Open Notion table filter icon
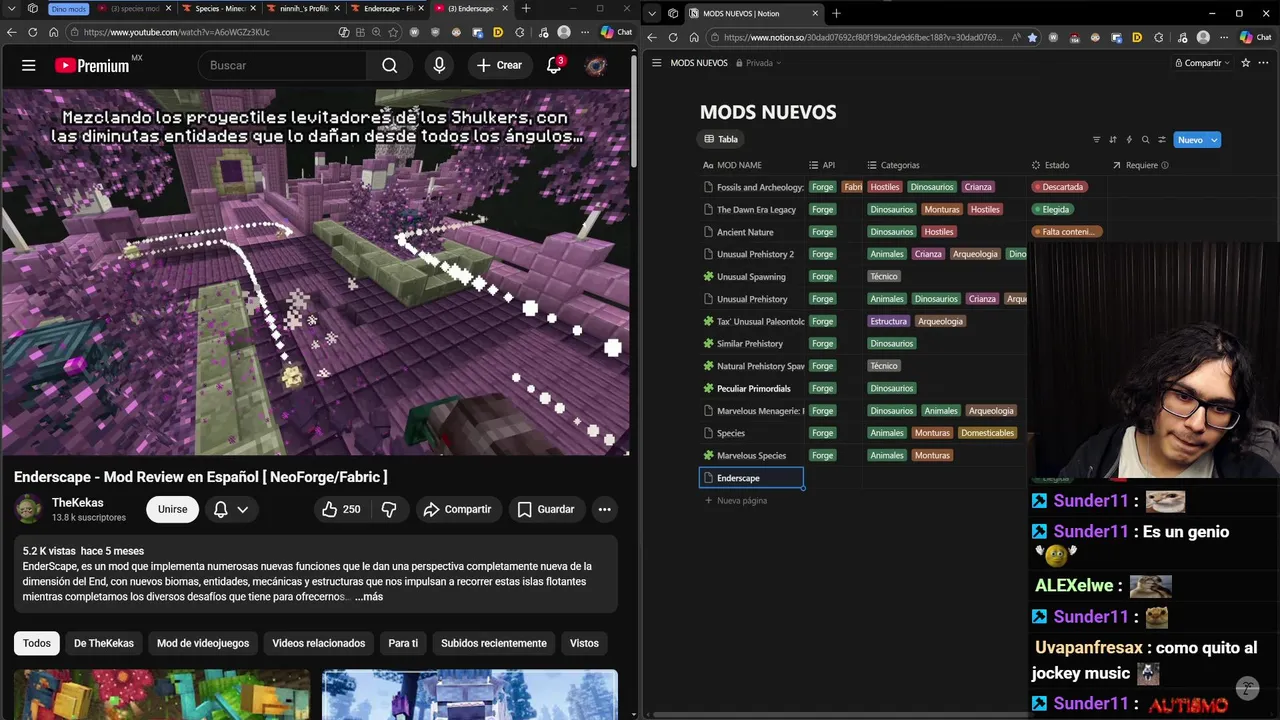1280x720 pixels. [1096, 140]
